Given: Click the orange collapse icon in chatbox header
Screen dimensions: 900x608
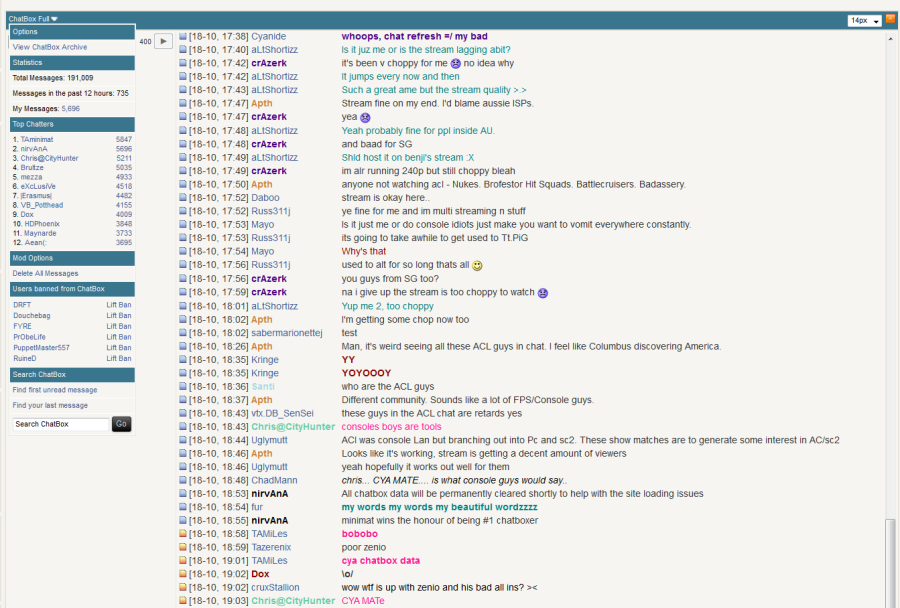Looking at the screenshot, I should coord(890,19).
